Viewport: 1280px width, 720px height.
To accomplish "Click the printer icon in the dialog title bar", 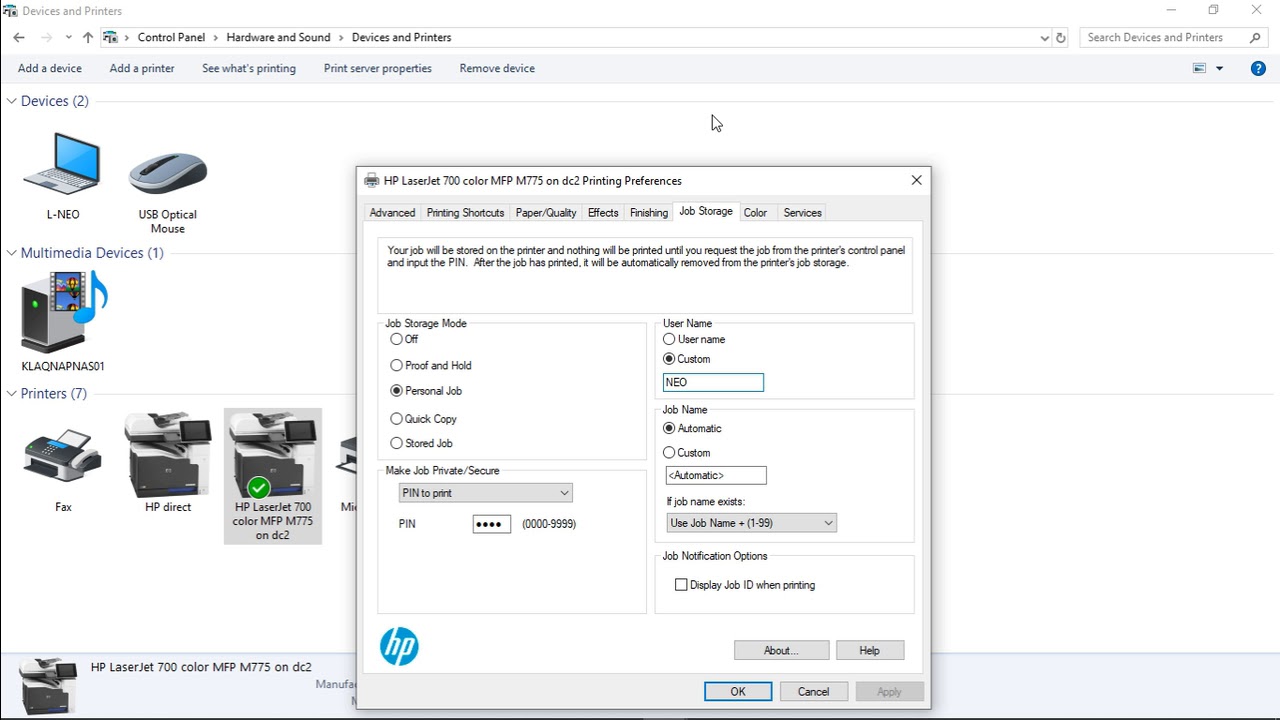I will (372, 181).
